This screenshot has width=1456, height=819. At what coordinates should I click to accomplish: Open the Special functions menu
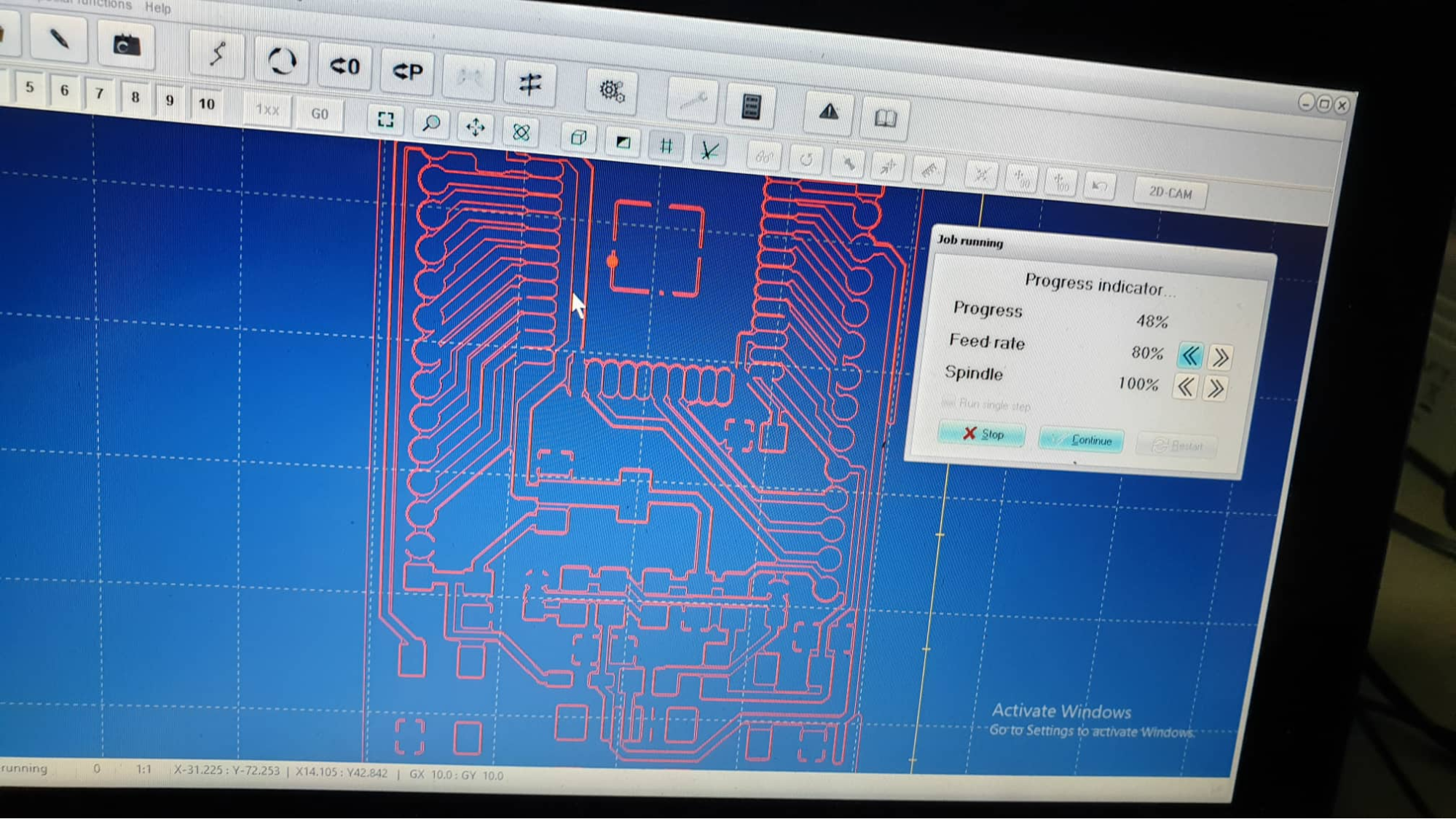[x=80, y=4]
